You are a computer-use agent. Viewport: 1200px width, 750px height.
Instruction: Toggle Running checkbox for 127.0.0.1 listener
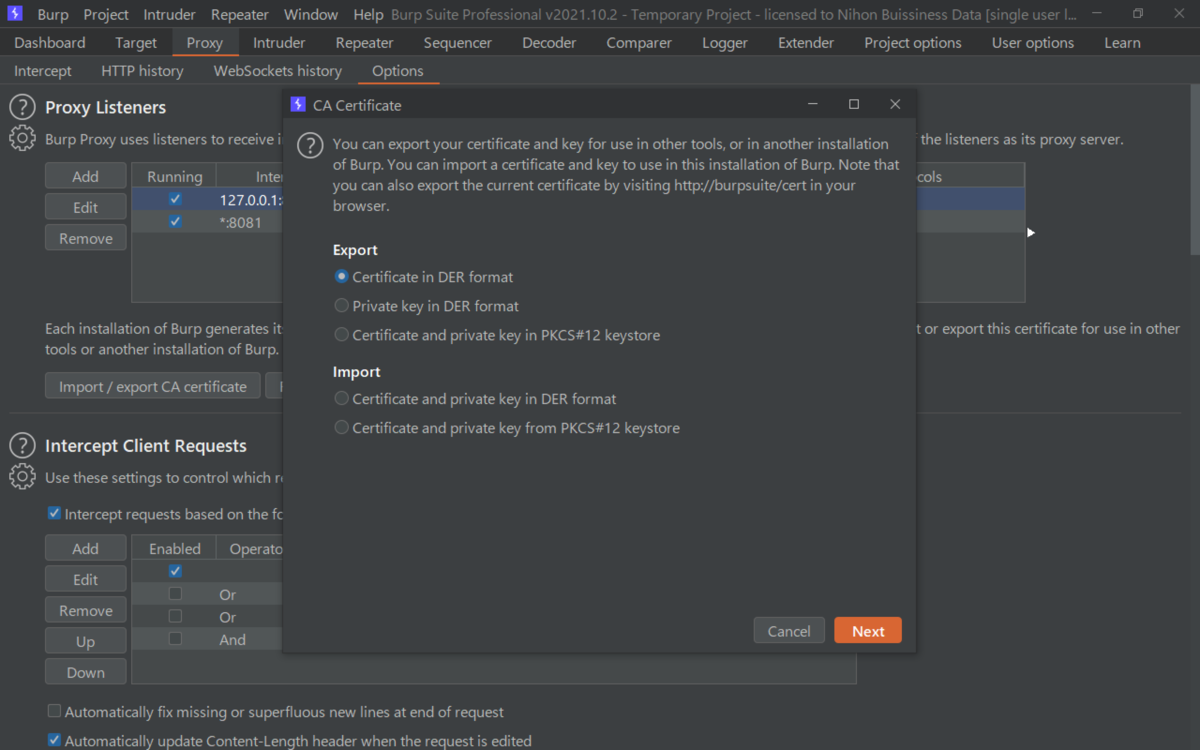click(x=175, y=199)
